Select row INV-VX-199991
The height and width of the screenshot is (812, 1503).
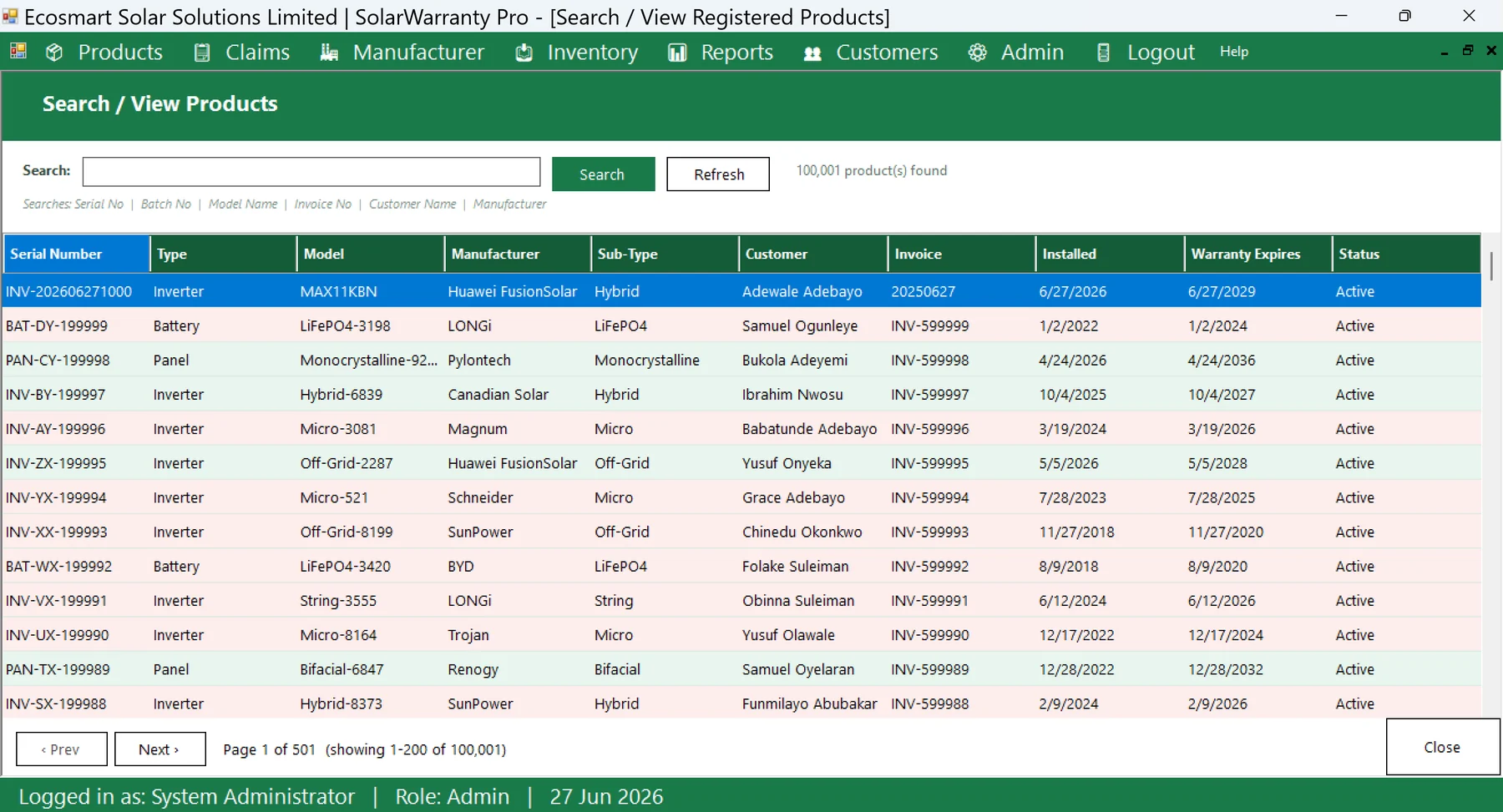coord(742,600)
